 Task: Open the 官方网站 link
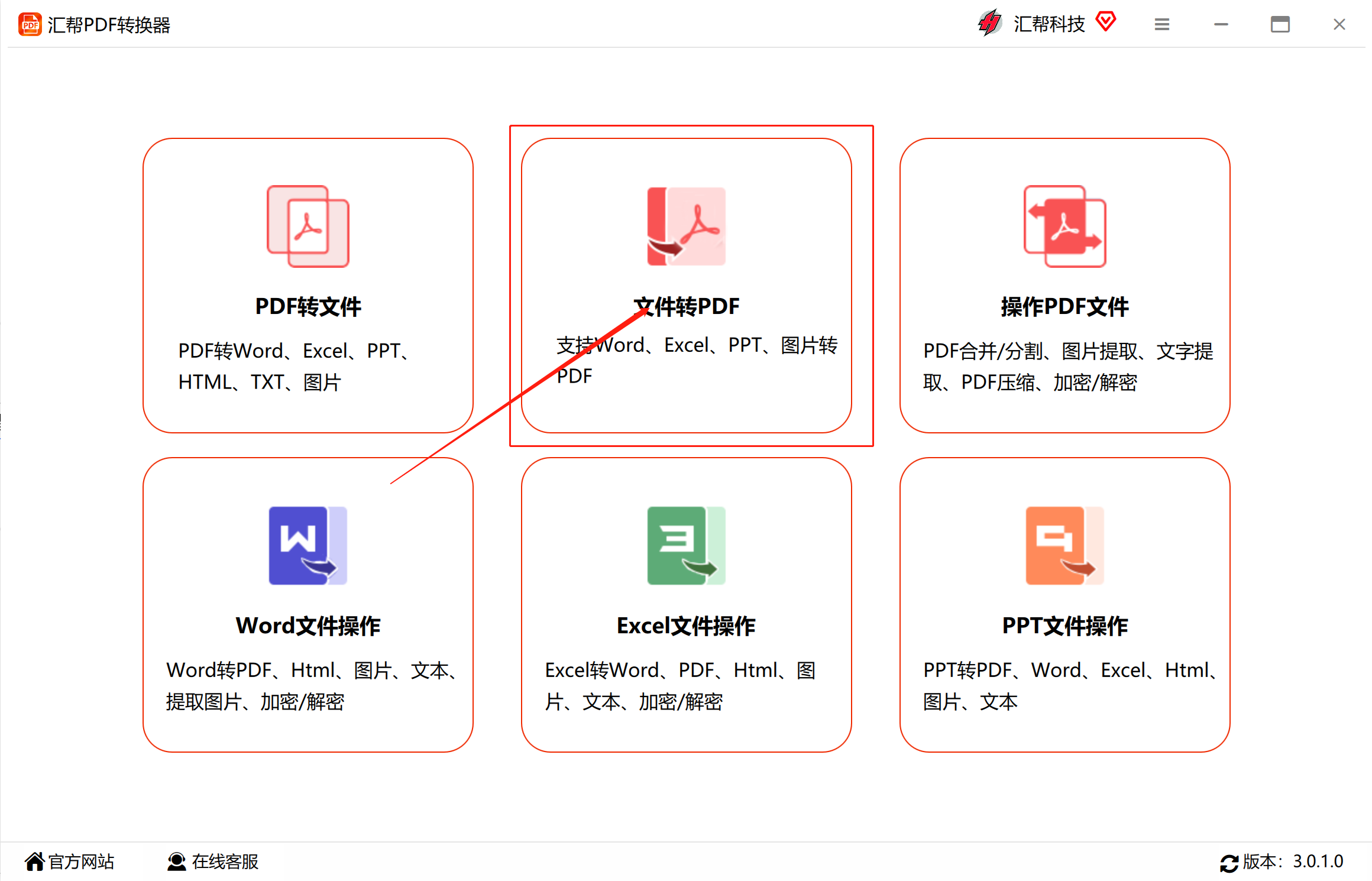tap(81, 861)
